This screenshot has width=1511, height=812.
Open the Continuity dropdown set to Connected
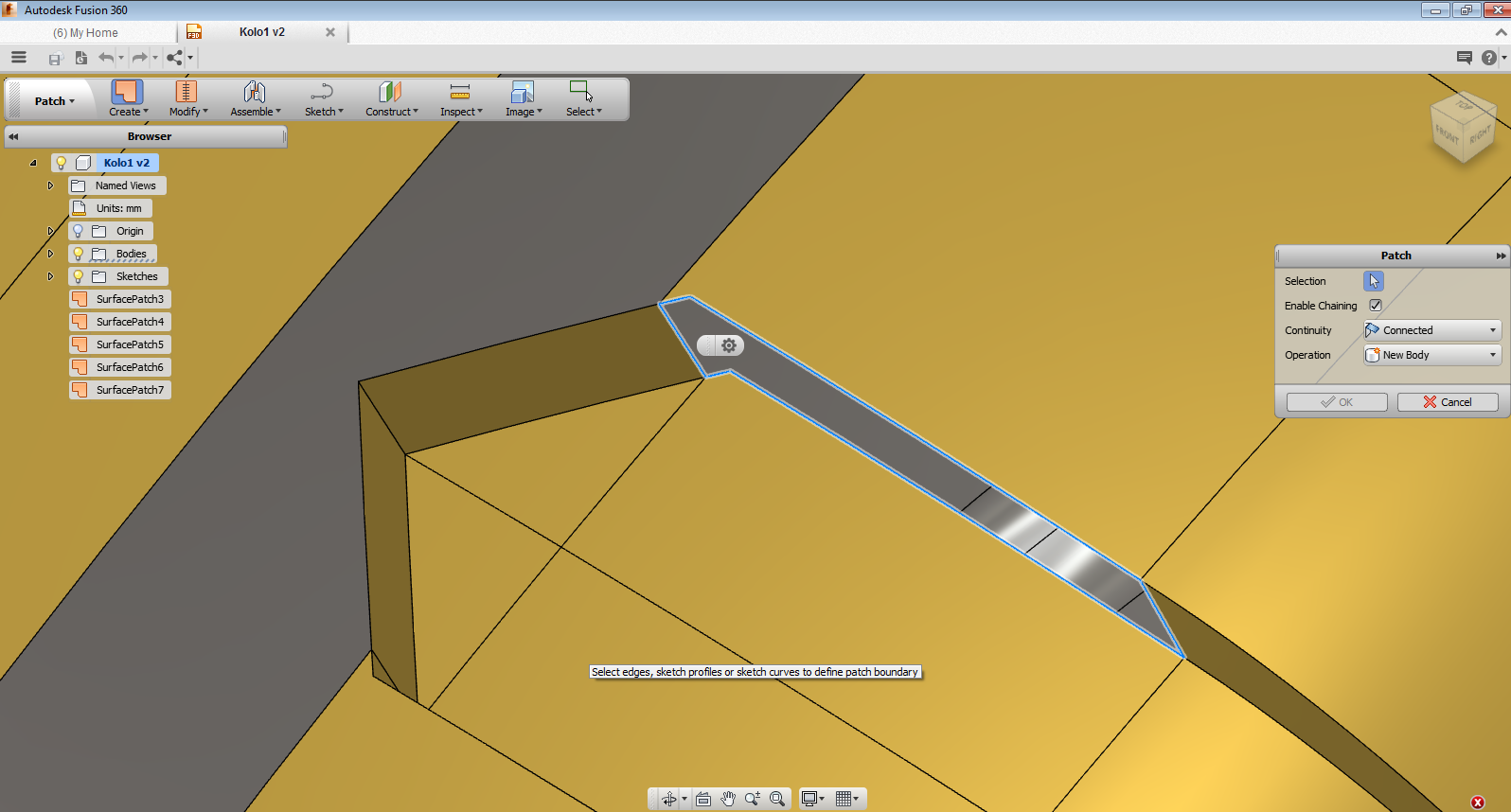coord(1431,330)
